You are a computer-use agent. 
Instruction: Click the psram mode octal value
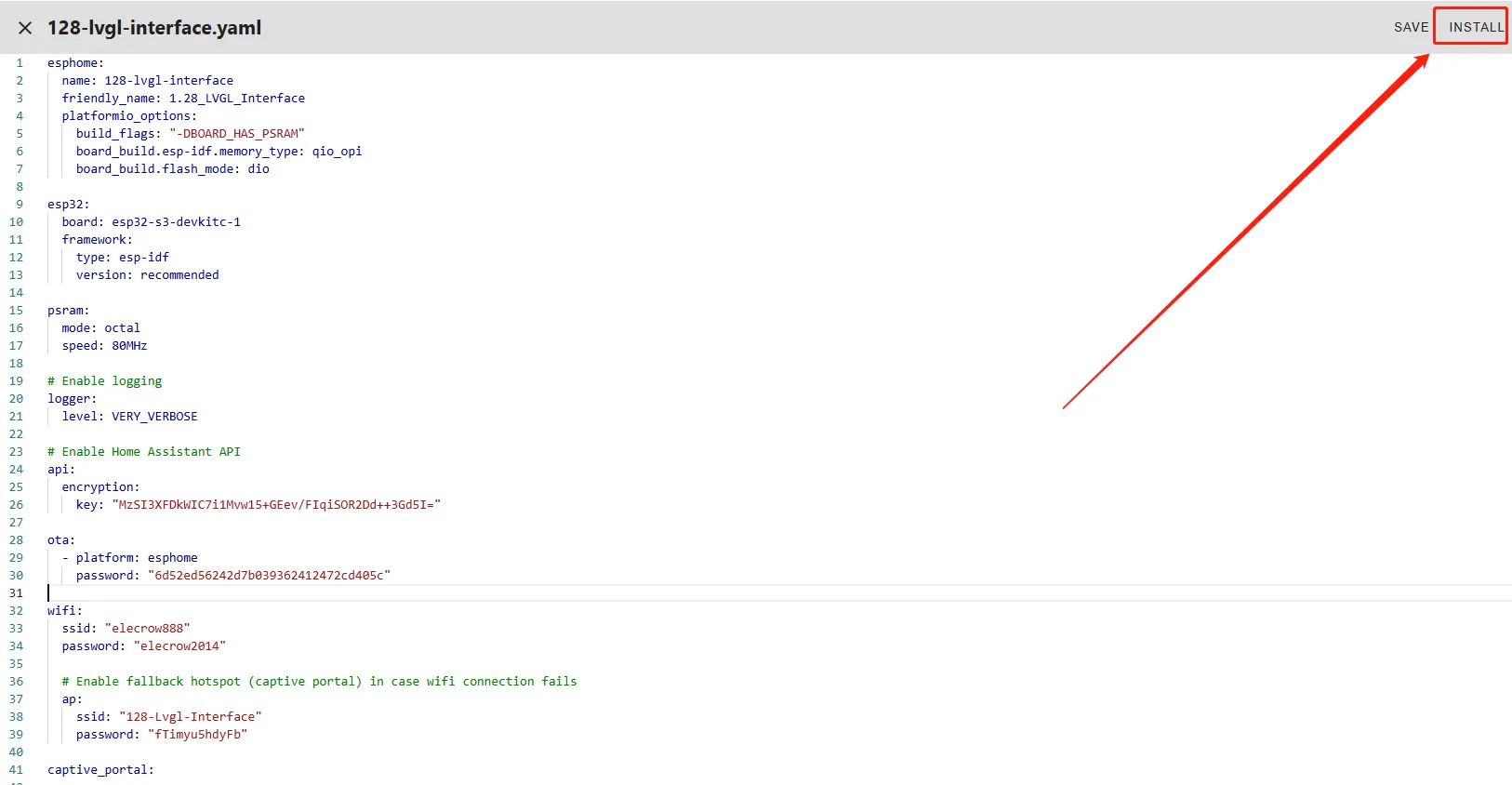coord(122,328)
